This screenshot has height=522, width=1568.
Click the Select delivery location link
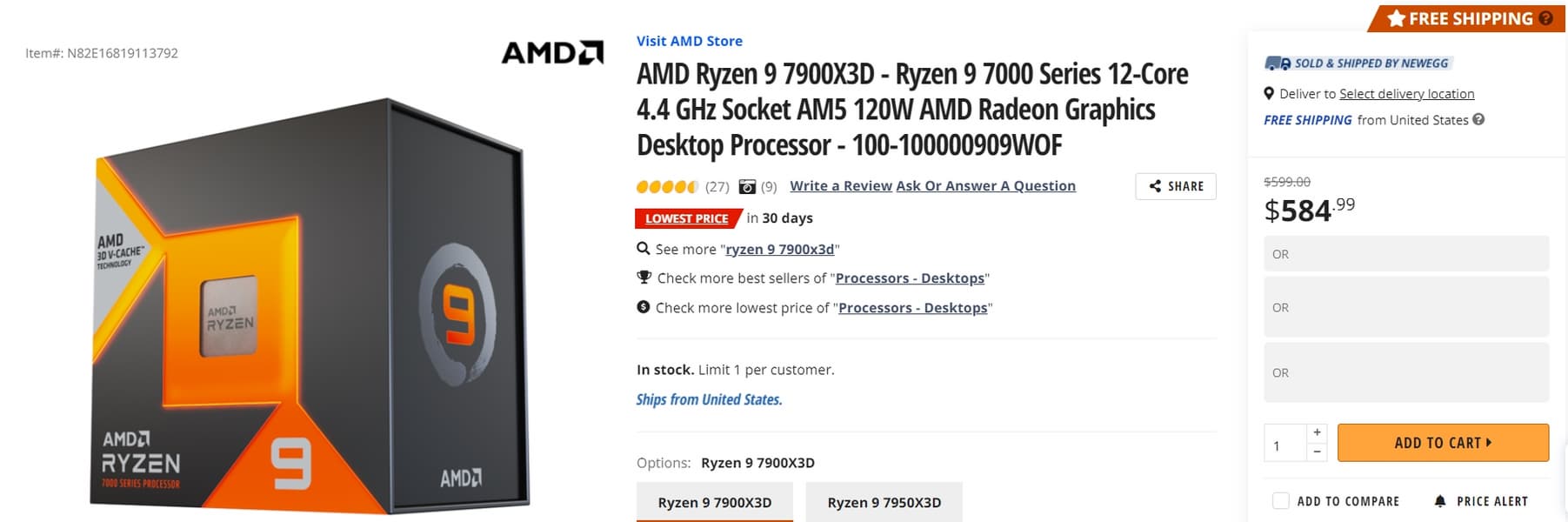[x=1406, y=94]
